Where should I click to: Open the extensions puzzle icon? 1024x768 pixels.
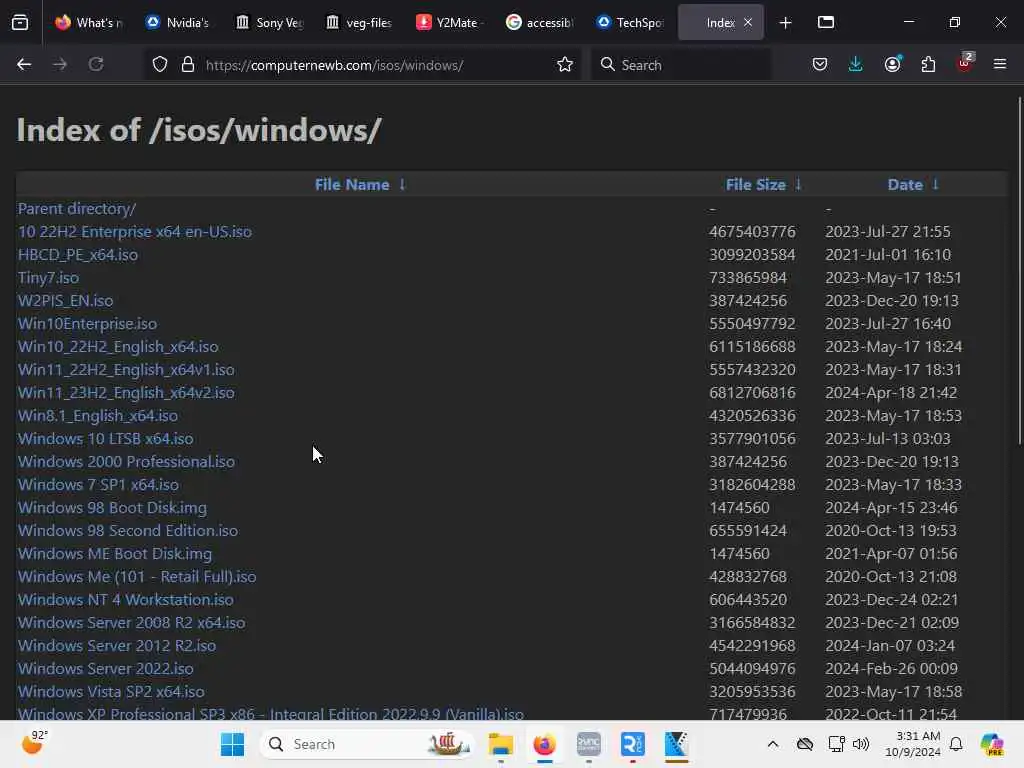929,65
